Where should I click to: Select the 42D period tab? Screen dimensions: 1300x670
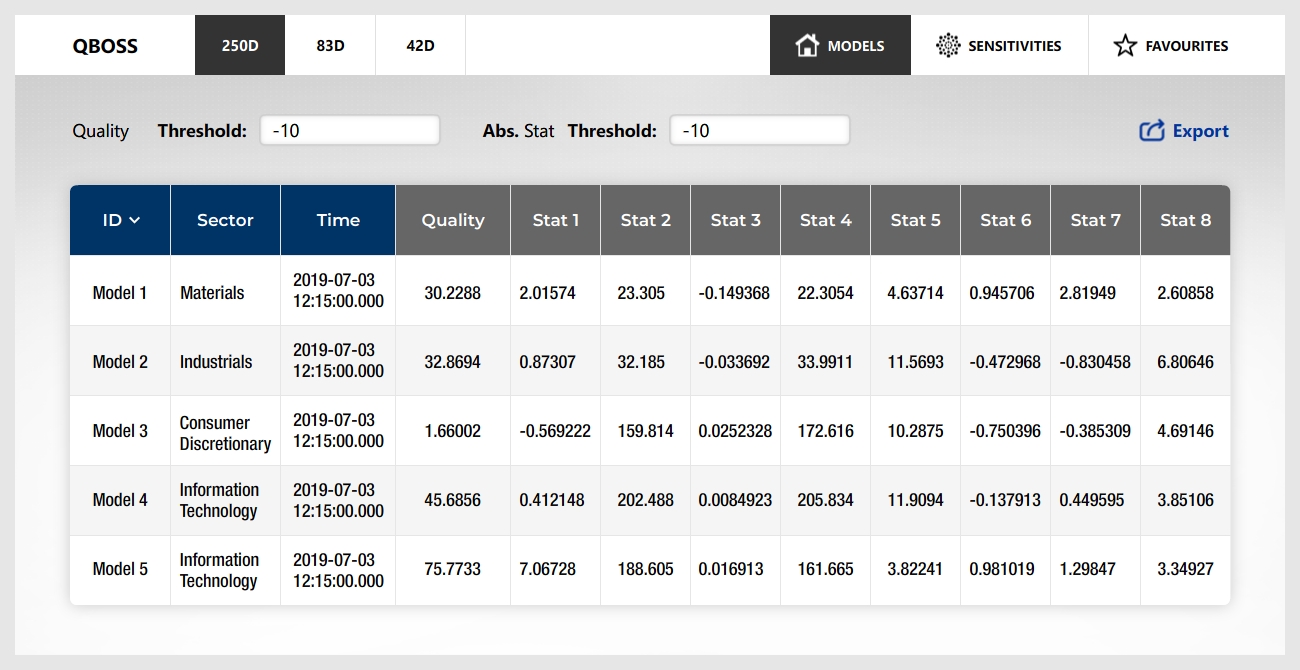point(420,46)
